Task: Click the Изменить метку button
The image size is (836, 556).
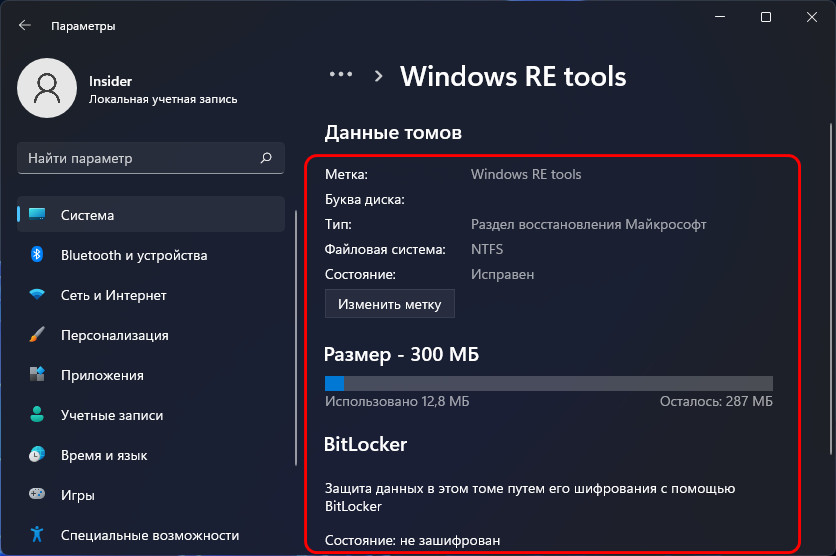Action: (390, 304)
